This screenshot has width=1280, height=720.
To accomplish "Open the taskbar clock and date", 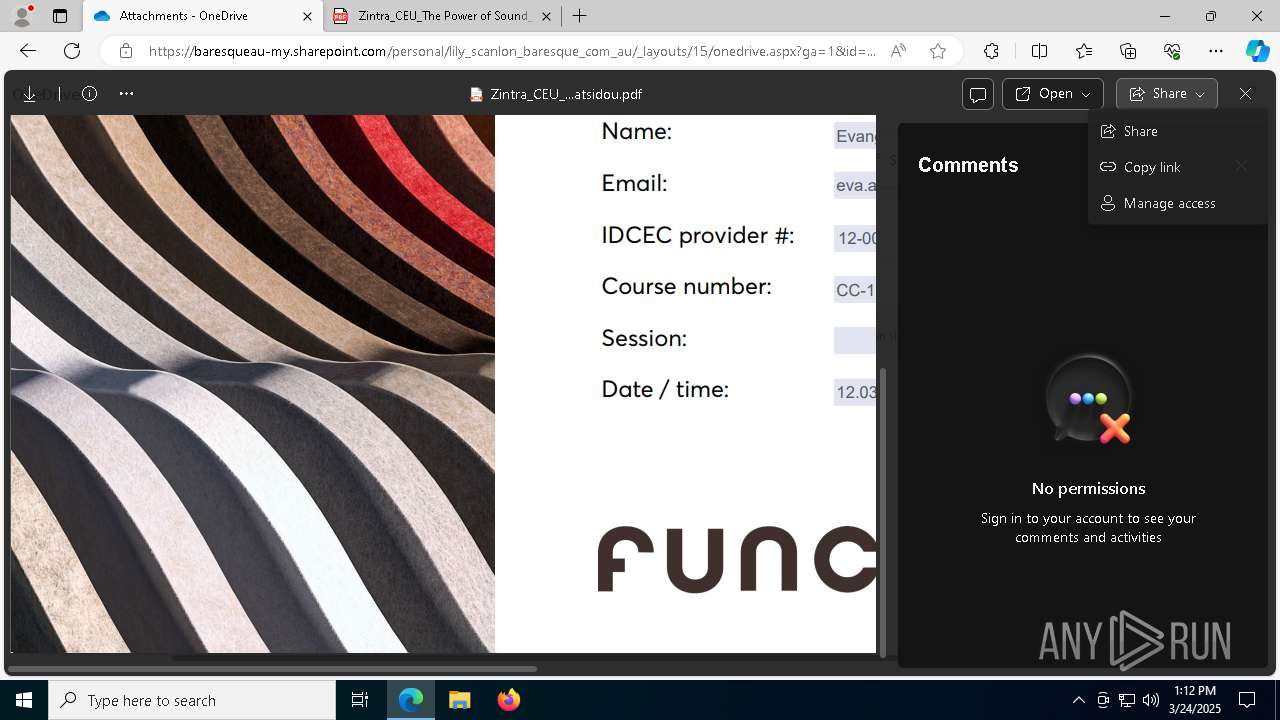I will 1196,700.
